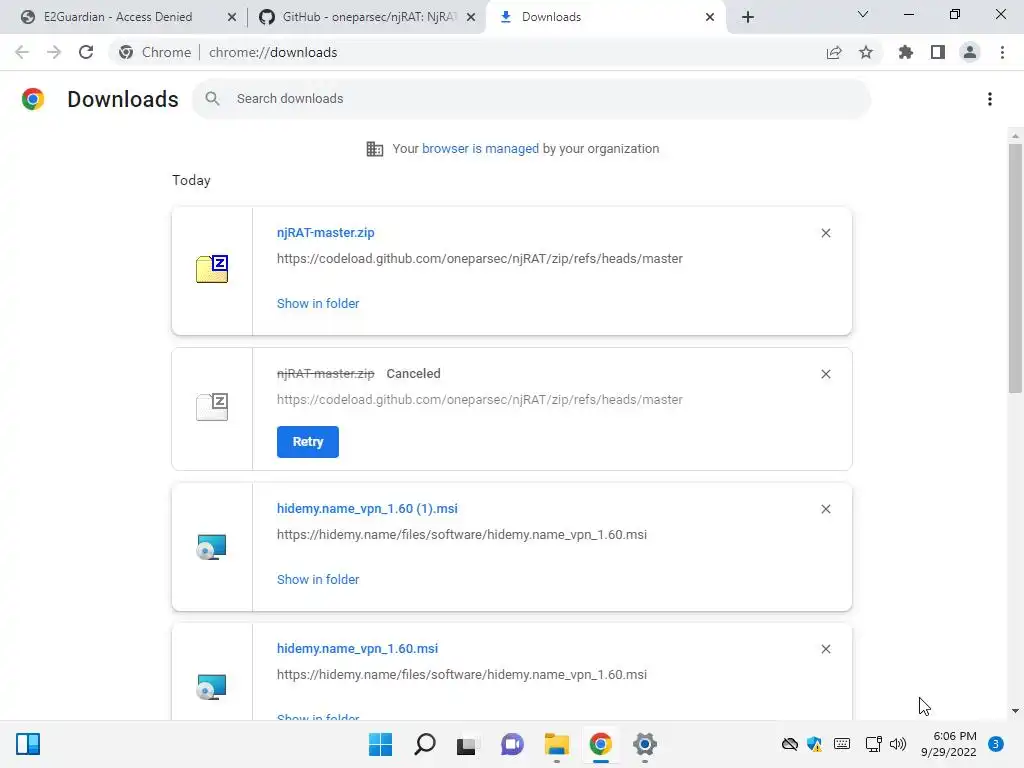This screenshot has width=1024, height=768.
Task: Click the Chrome logo beside Downloads title
Action: pyautogui.click(x=33, y=99)
